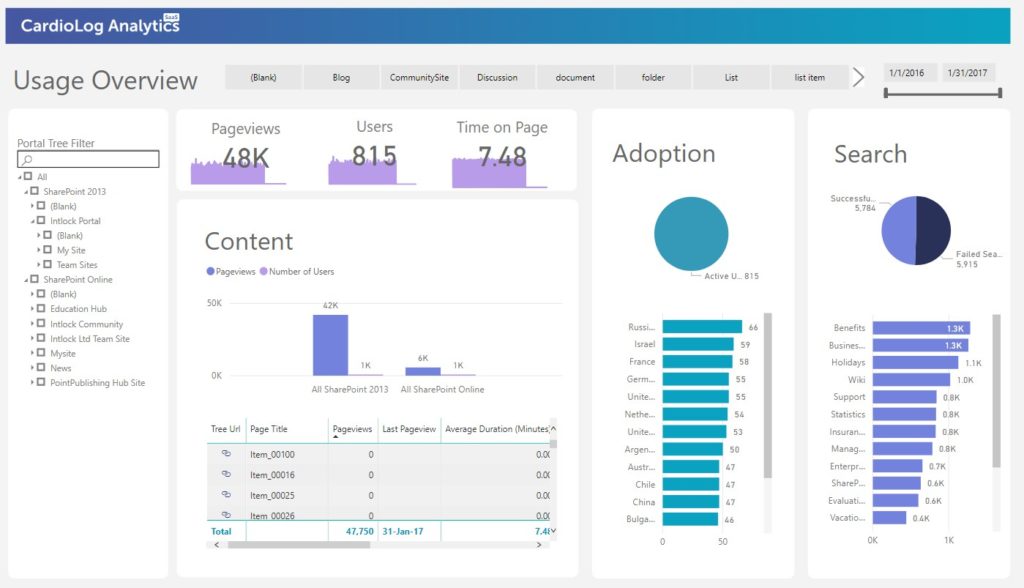
Task: Open the link icon for Item_00025
Action: point(226,495)
